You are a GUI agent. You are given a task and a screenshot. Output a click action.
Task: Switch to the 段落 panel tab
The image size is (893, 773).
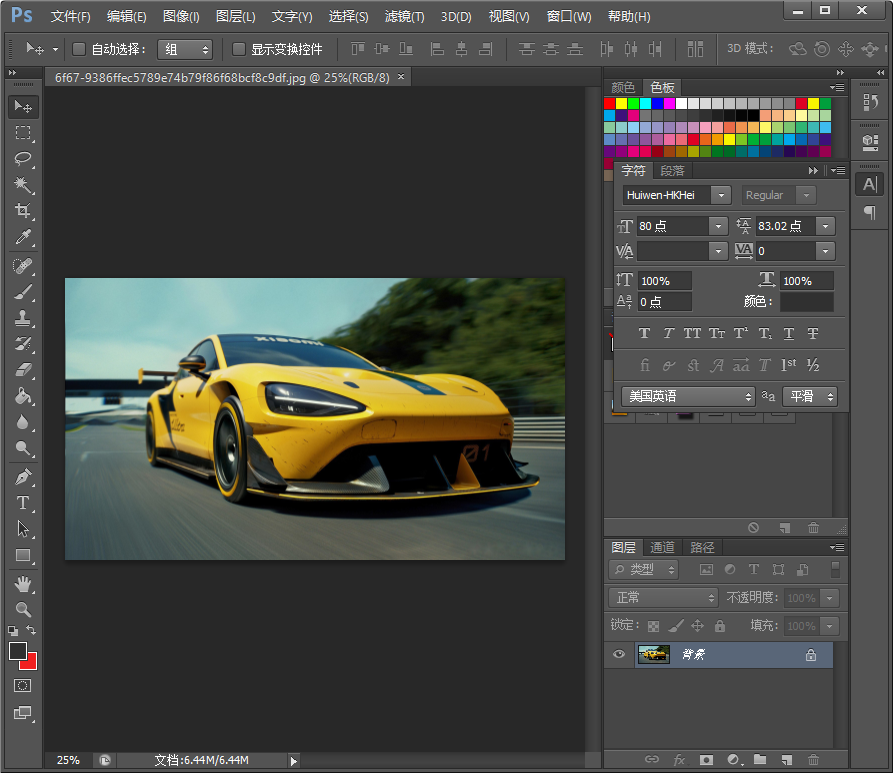673,170
